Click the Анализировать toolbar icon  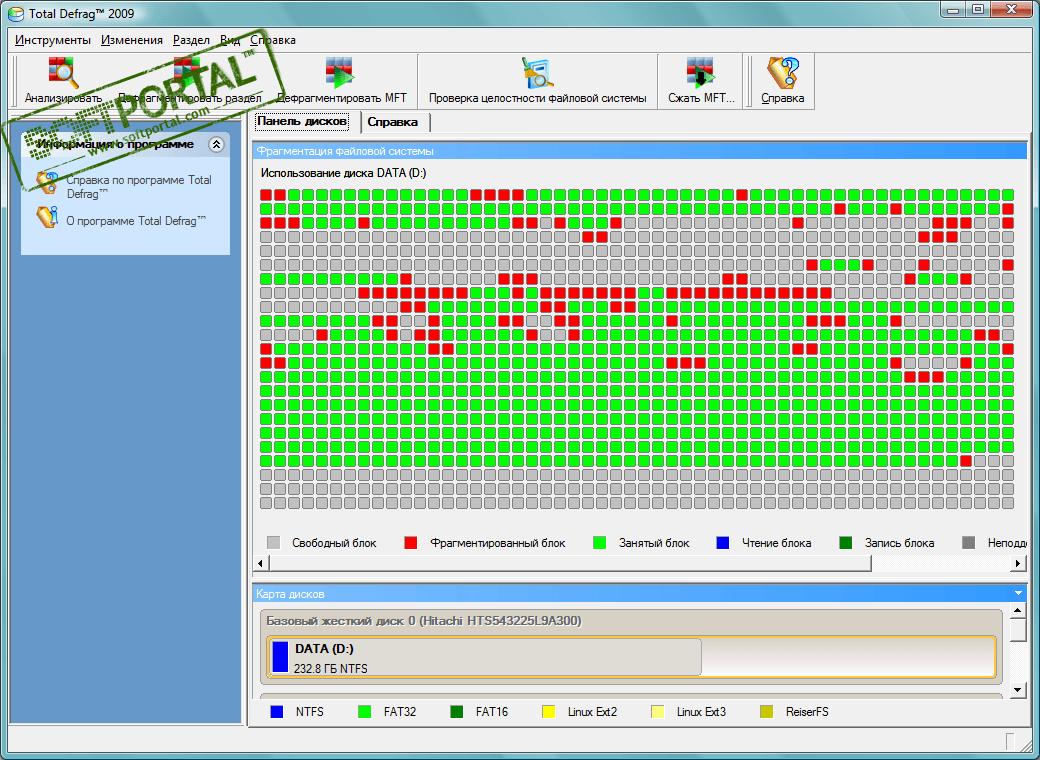[63, 73]
